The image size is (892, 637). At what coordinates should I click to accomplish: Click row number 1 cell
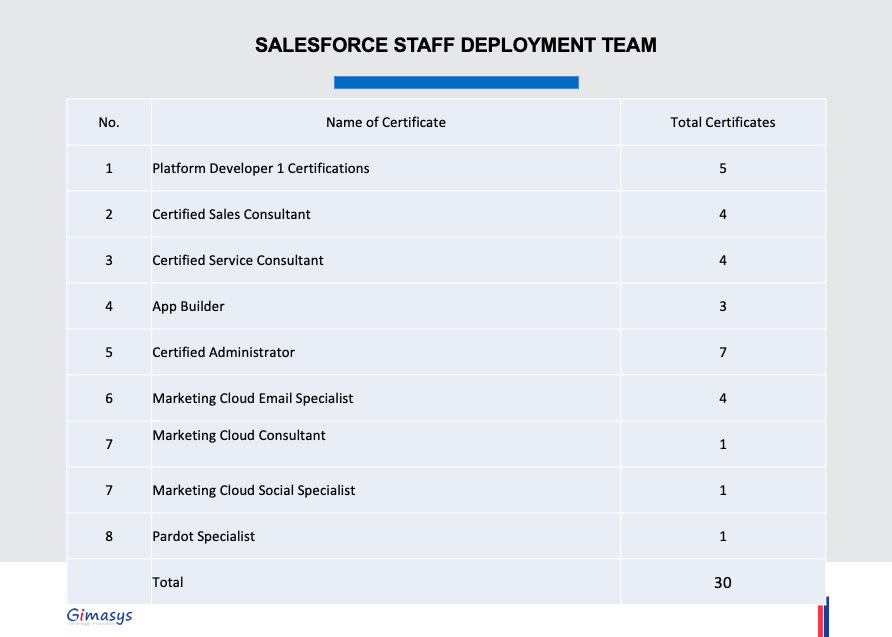coord(109,168)
